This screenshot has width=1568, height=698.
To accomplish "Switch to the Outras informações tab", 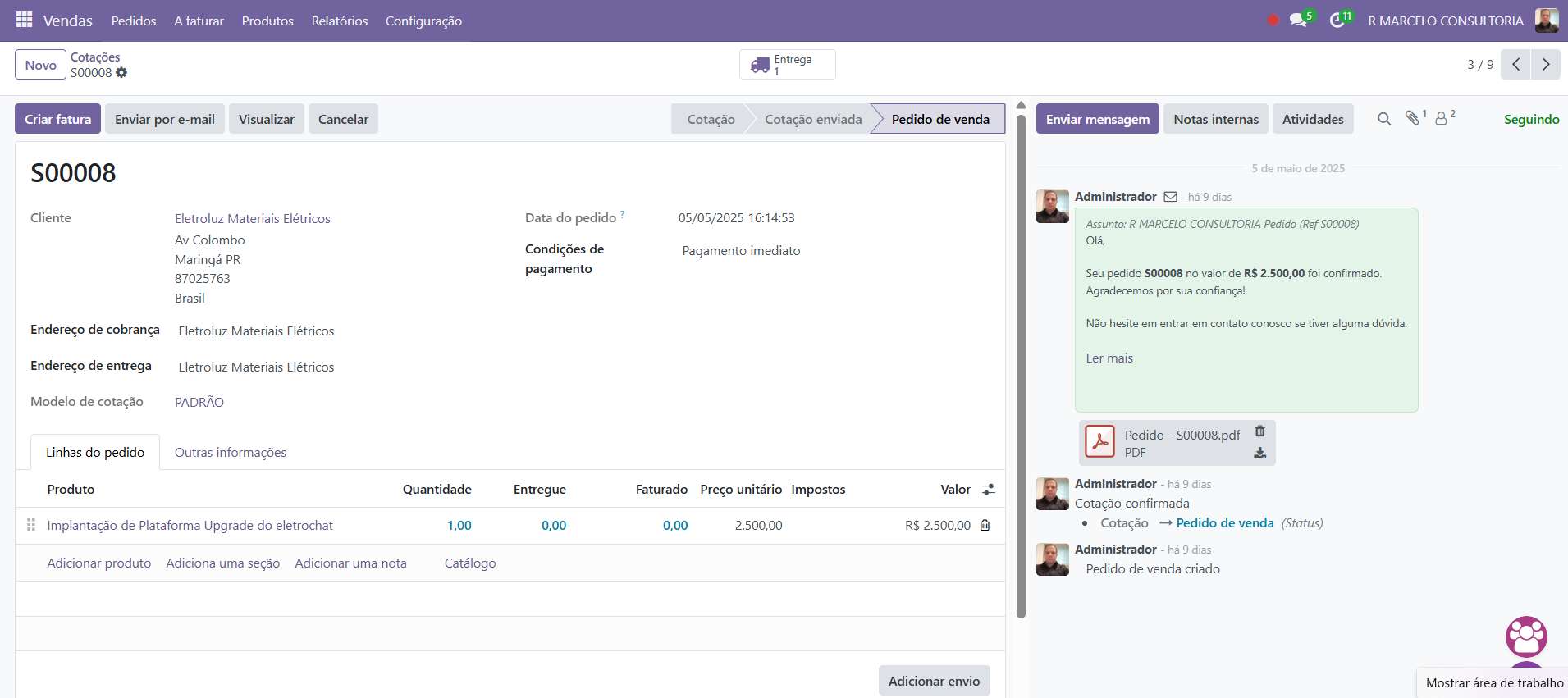I will [x=231, y=453].
